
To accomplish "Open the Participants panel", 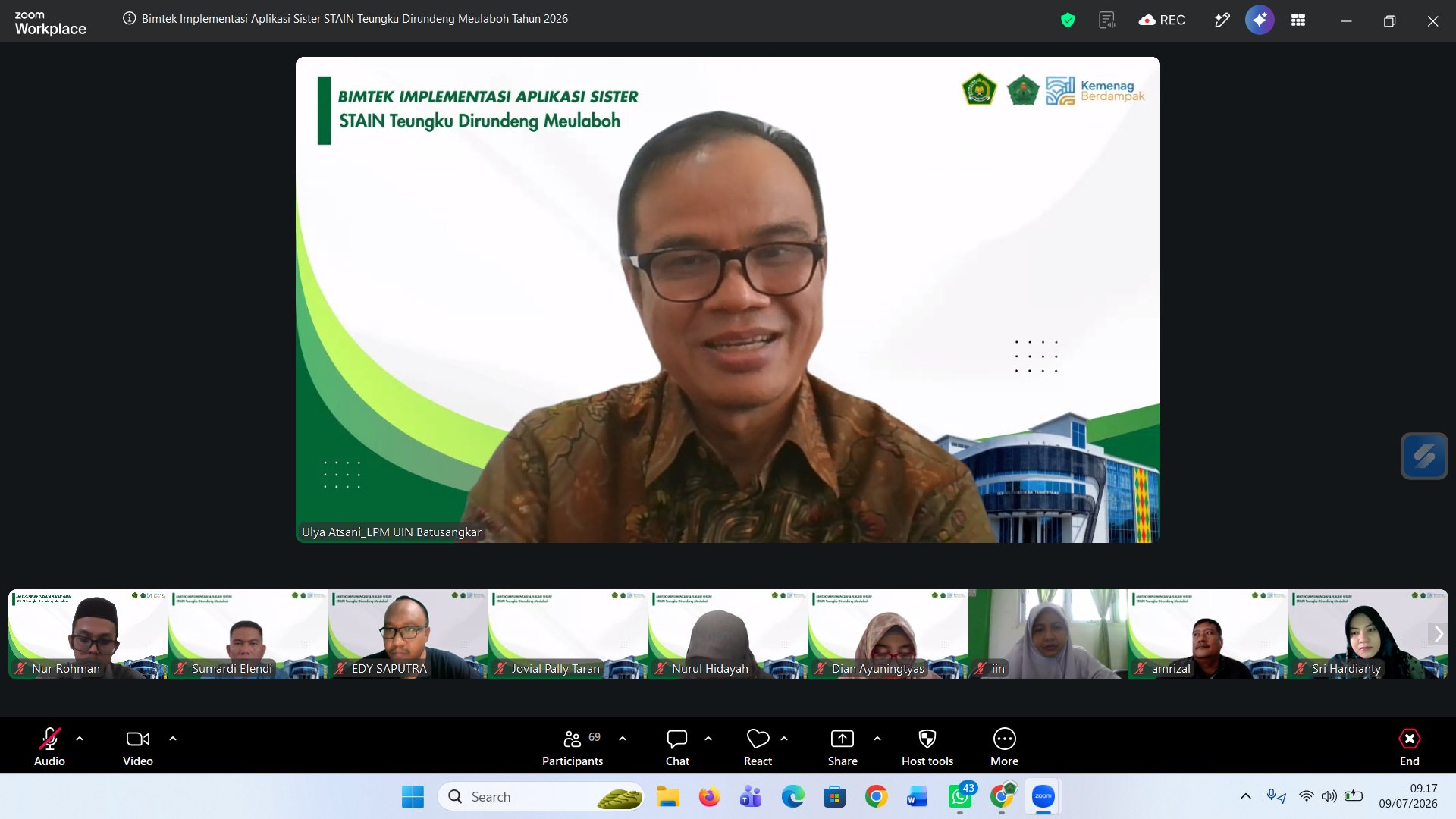I will pyautogui.click(x=573, y=746).
